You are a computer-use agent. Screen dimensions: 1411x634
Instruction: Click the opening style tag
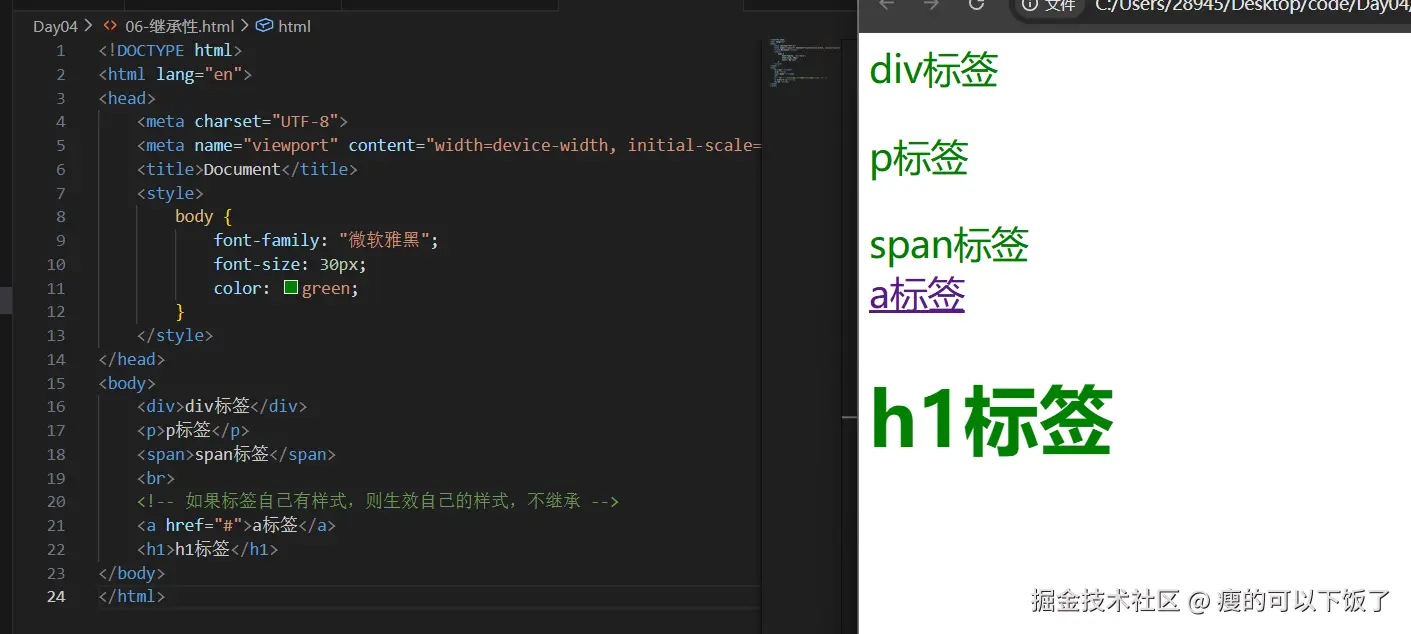170,193
